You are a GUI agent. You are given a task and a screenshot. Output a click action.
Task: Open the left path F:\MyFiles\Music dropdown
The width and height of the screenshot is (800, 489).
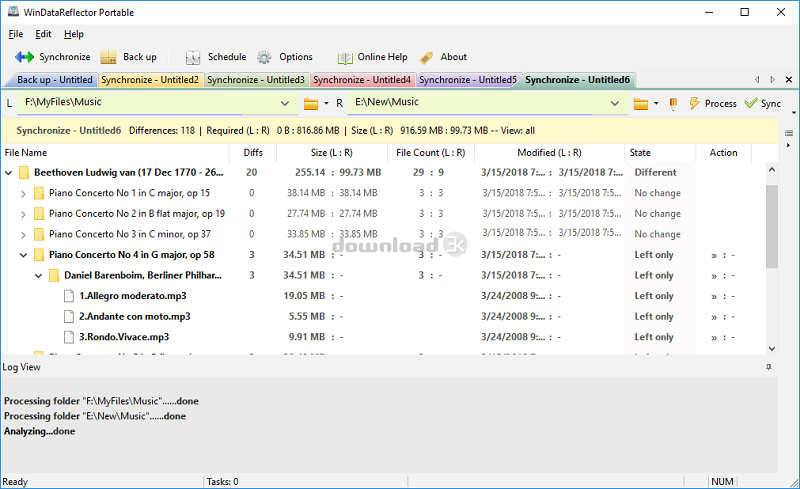point(286,103)
